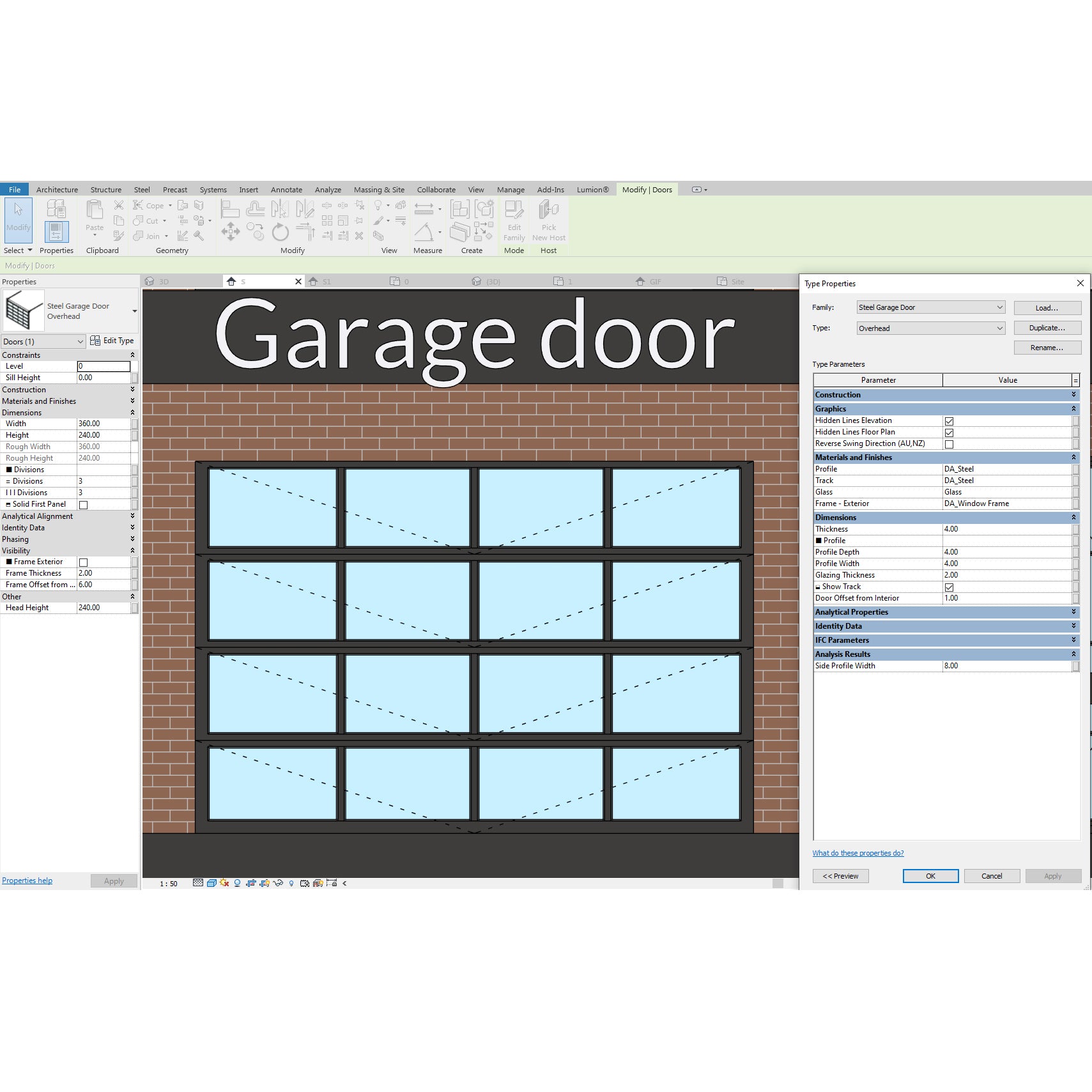Enable Reverse Swing Direction (AU,NZ)

click(x=950, y=443)
